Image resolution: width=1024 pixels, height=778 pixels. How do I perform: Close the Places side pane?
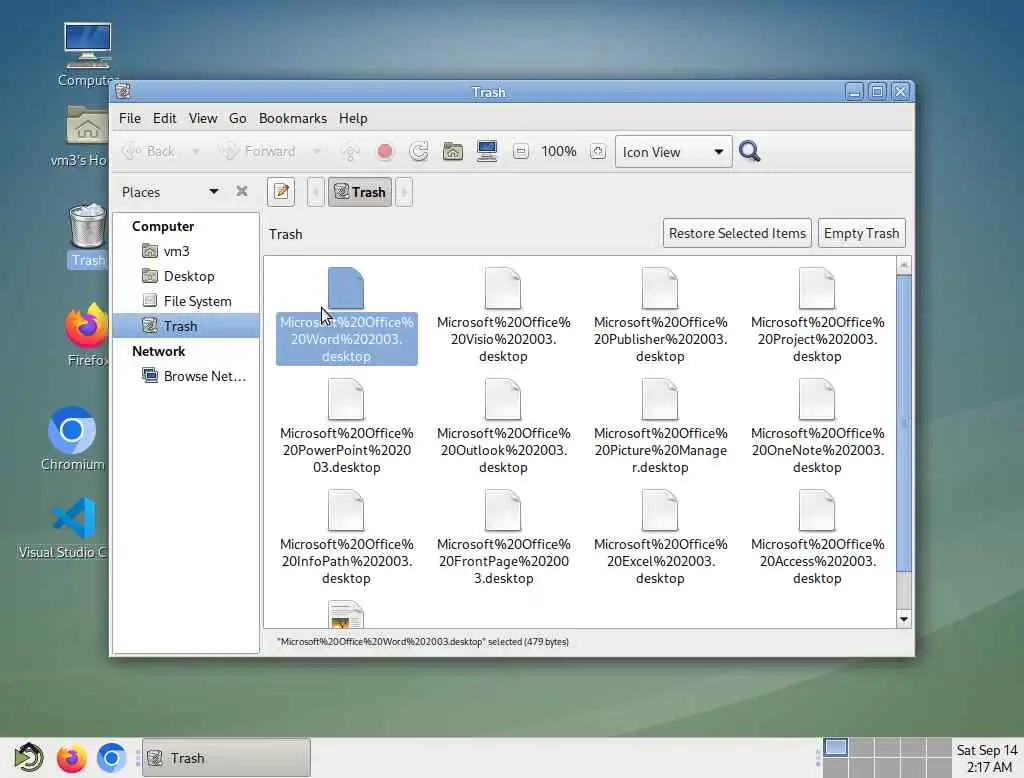(x=242, y=191)
